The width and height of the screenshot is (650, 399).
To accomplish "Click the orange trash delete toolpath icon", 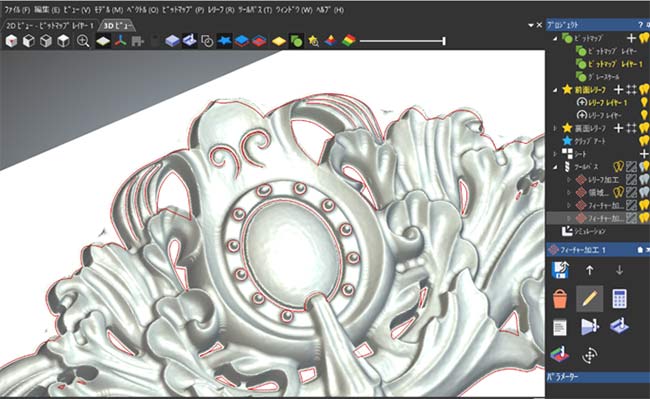I will (560, 298).
